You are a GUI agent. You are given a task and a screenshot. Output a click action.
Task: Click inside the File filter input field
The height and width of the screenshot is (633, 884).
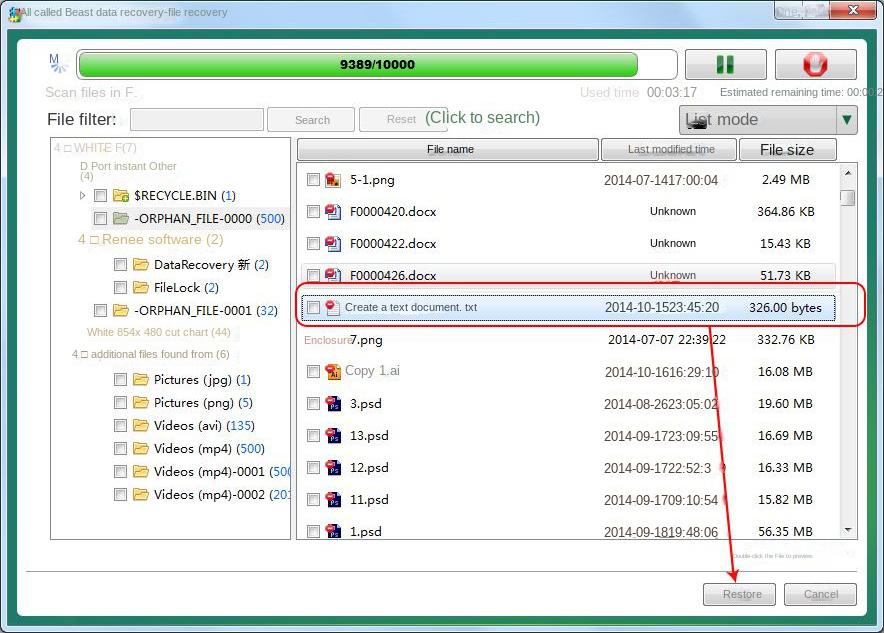196,119
